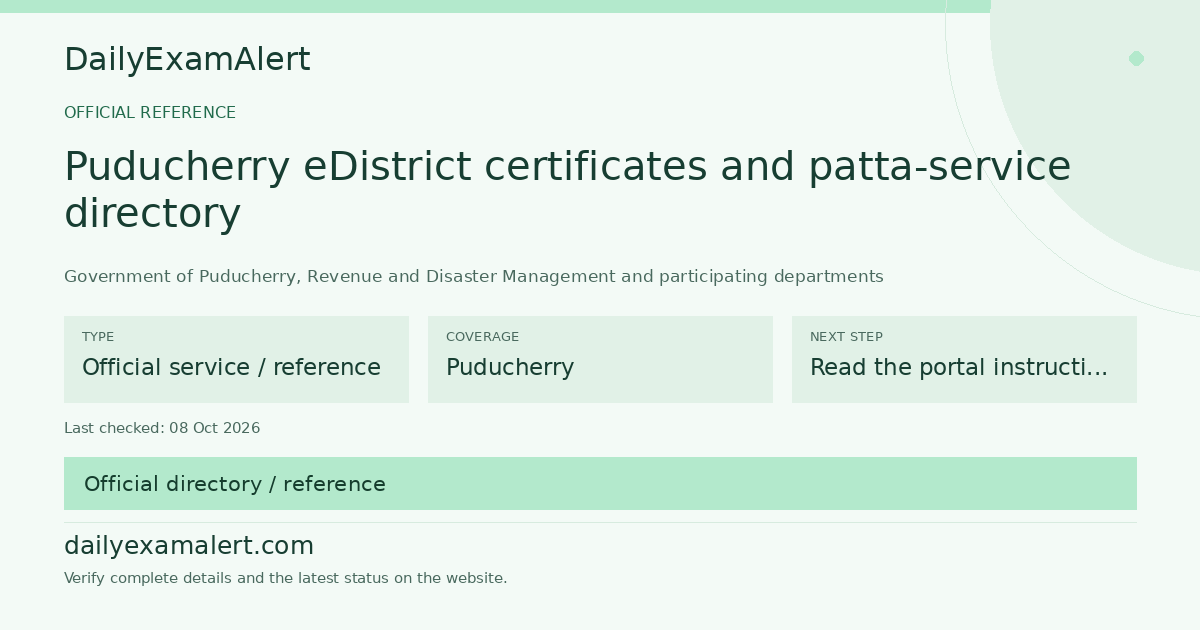Select the Verify complete details footer note
The image size is (1200, 630).
point(286,578)
